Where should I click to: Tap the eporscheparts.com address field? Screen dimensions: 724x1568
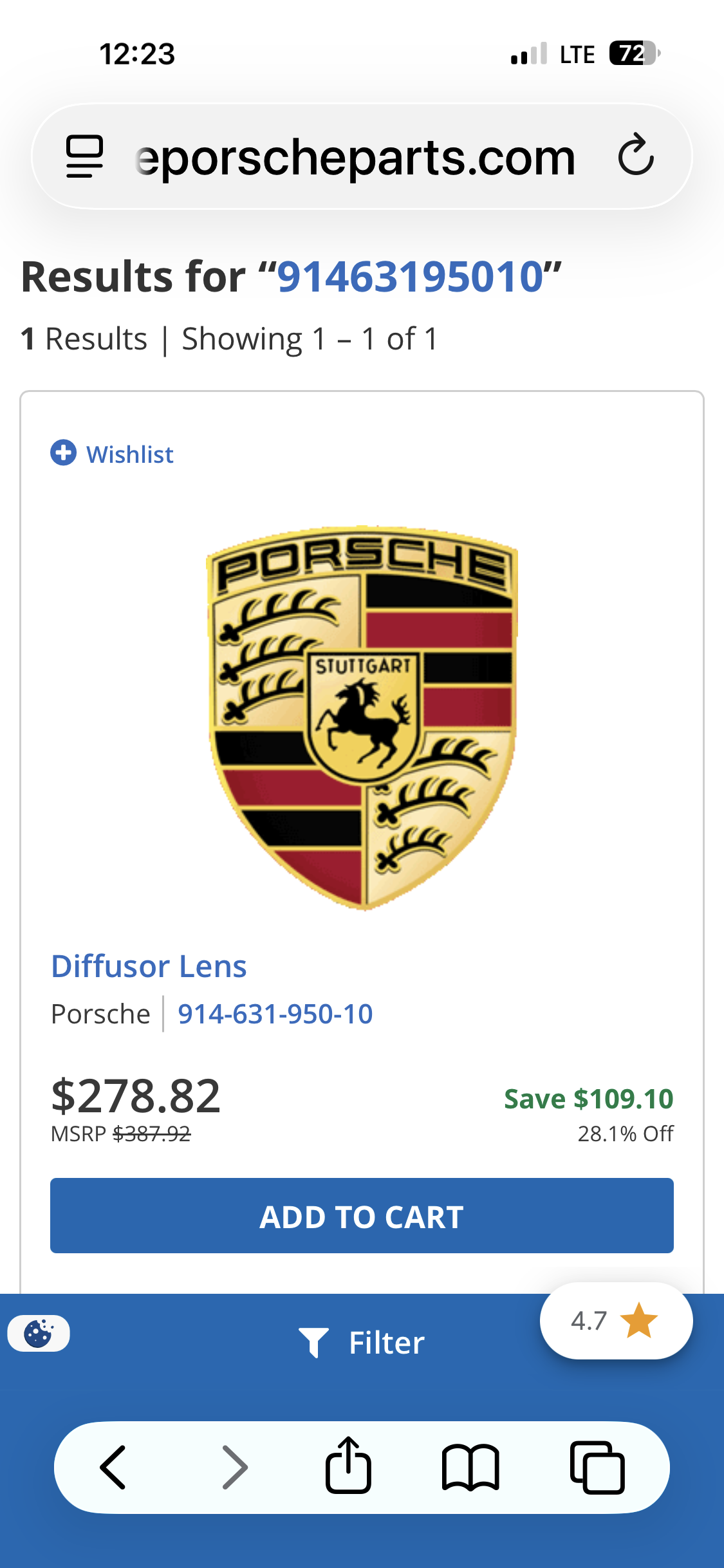355,158
